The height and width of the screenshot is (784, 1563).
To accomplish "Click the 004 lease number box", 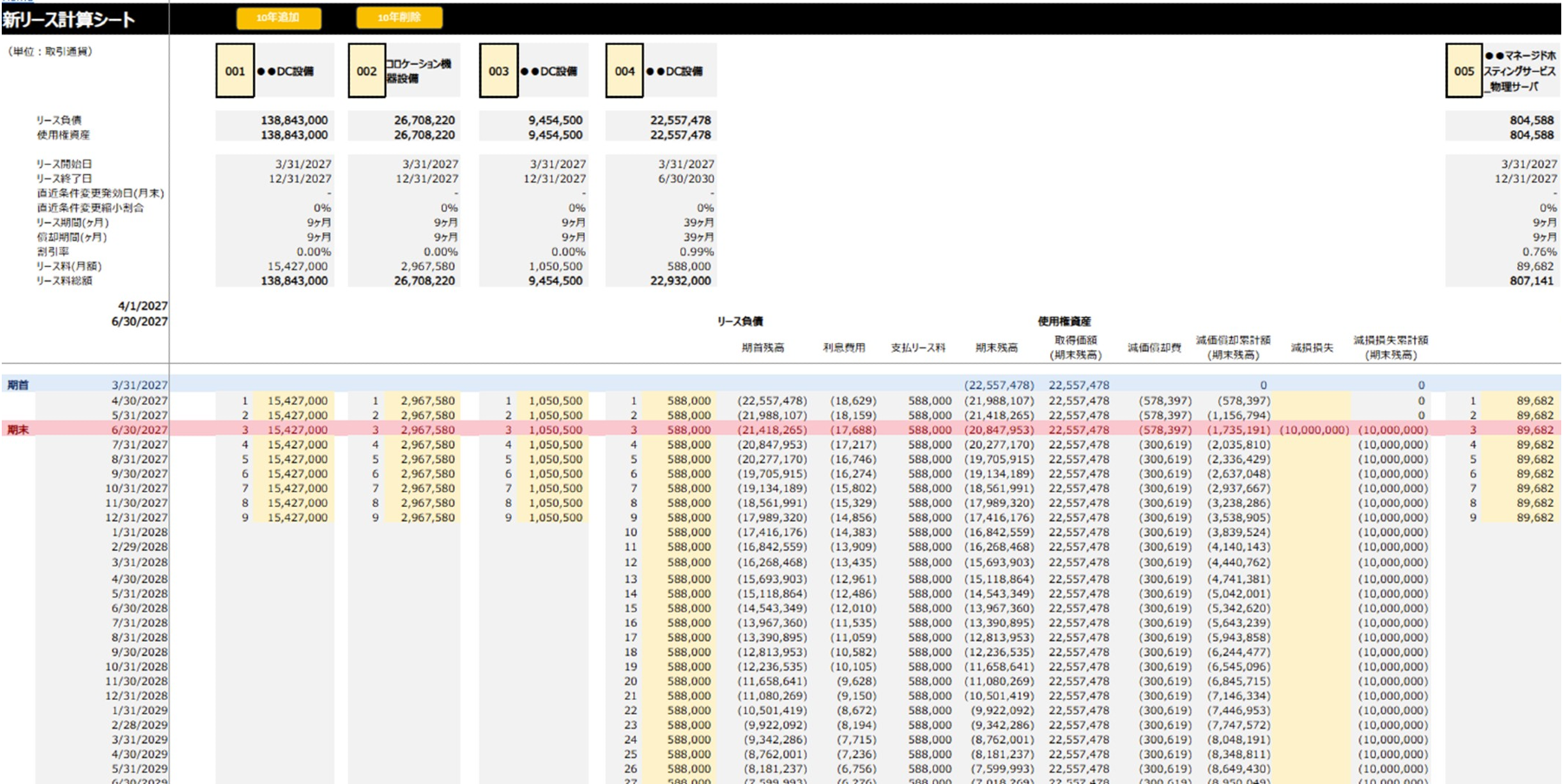I will pyautogui.click(x=625, y=71).
